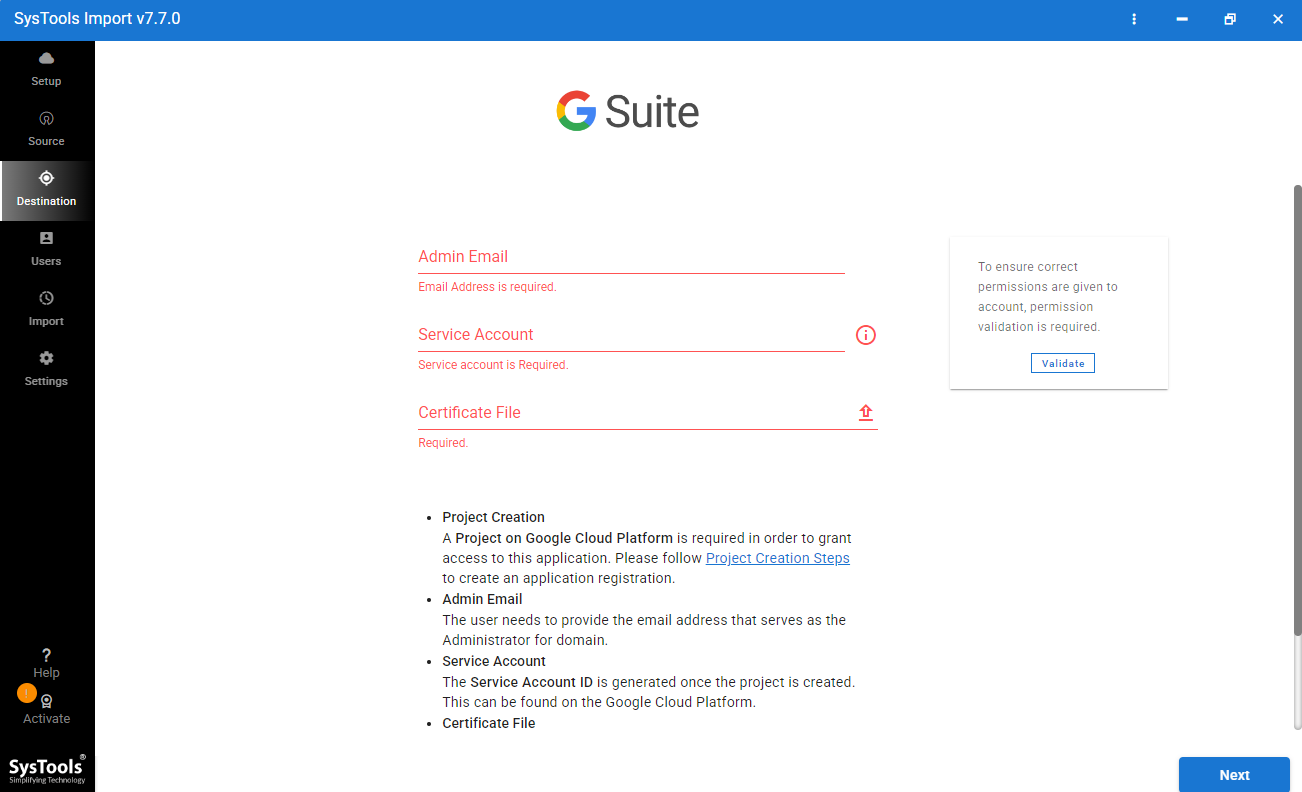1302x792 pixels.
Task: Click the Service Account info icon
Action: 865,335
